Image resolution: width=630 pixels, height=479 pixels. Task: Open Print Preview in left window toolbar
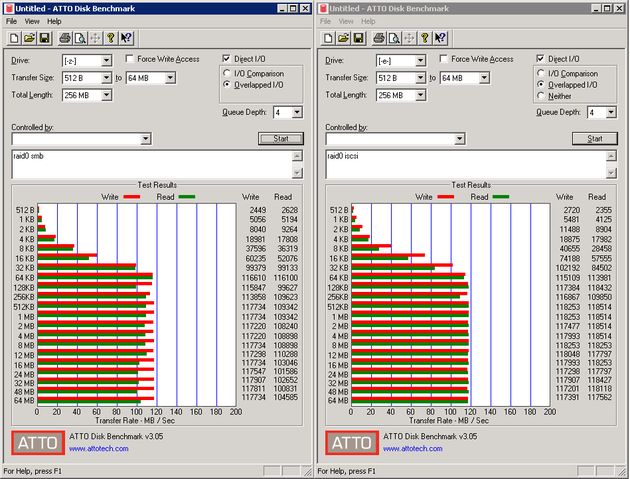(x=80, y=38)
